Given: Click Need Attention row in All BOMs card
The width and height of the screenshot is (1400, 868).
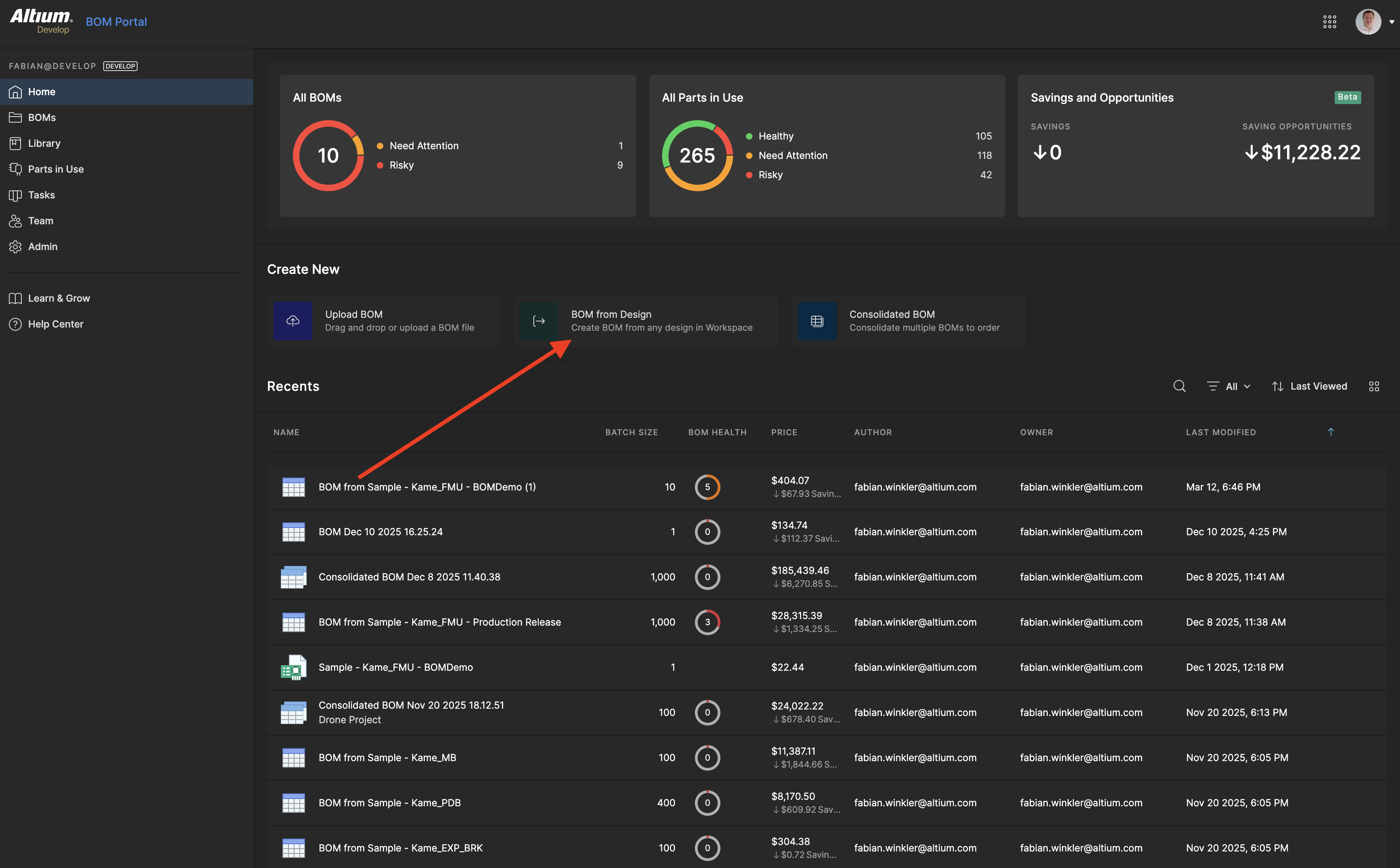Looking at the screenshot, I should (x=499, y=146).
